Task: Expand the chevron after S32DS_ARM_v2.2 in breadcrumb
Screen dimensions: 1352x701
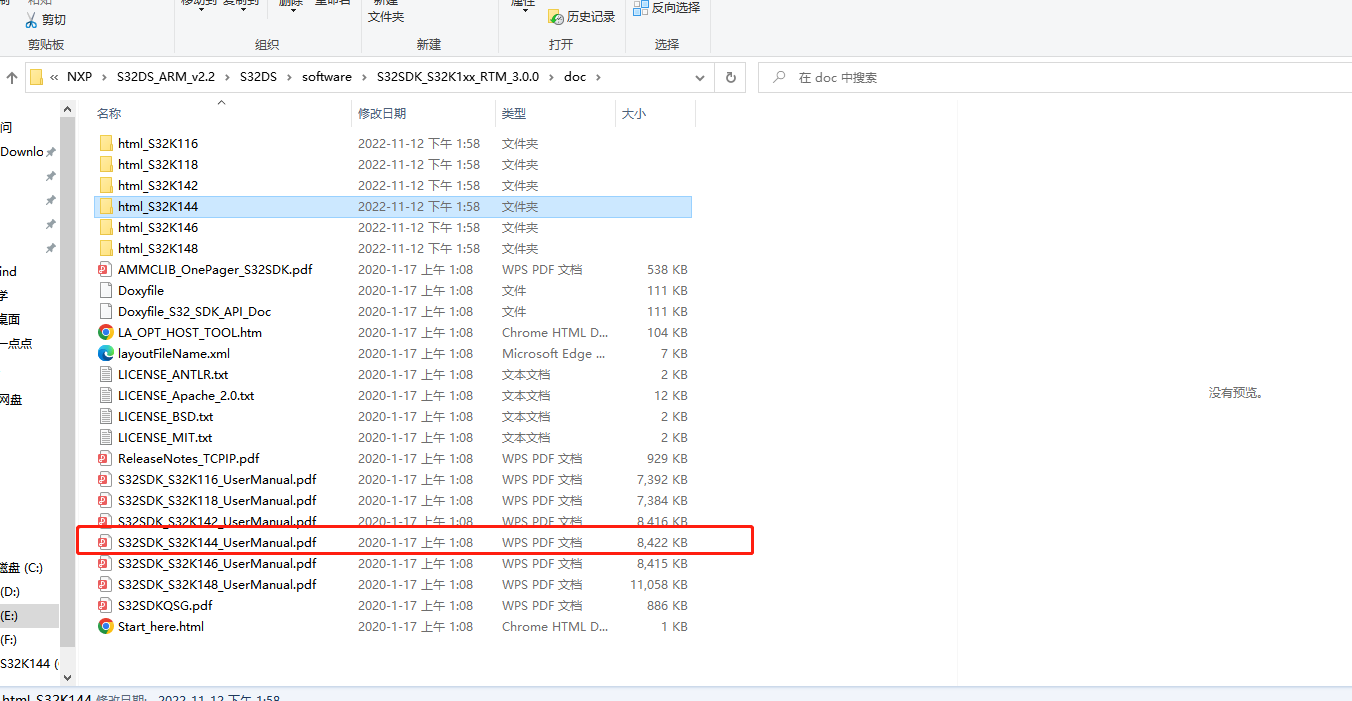Action: 228,77
